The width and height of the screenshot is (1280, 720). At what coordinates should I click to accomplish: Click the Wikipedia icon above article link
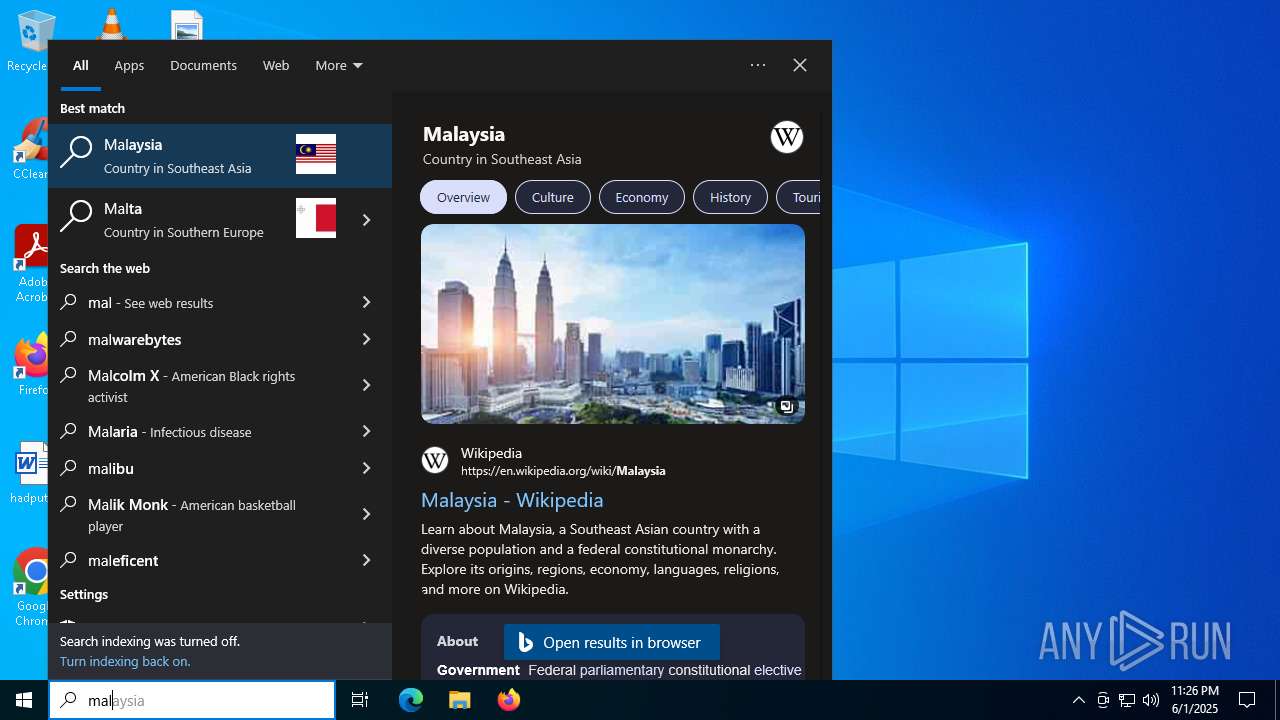435,460
